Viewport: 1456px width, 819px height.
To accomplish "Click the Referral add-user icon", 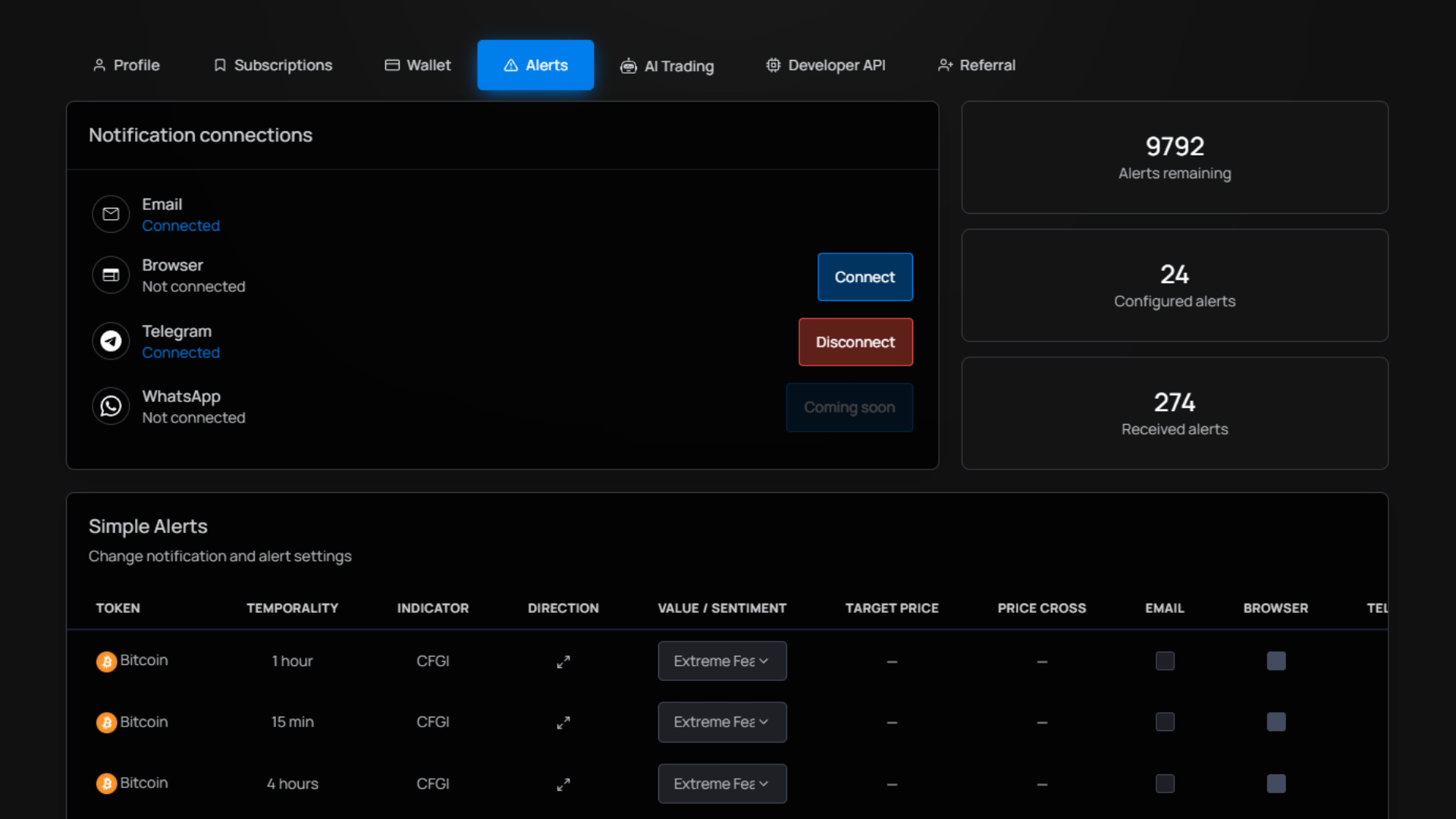I will click(945, 65).
